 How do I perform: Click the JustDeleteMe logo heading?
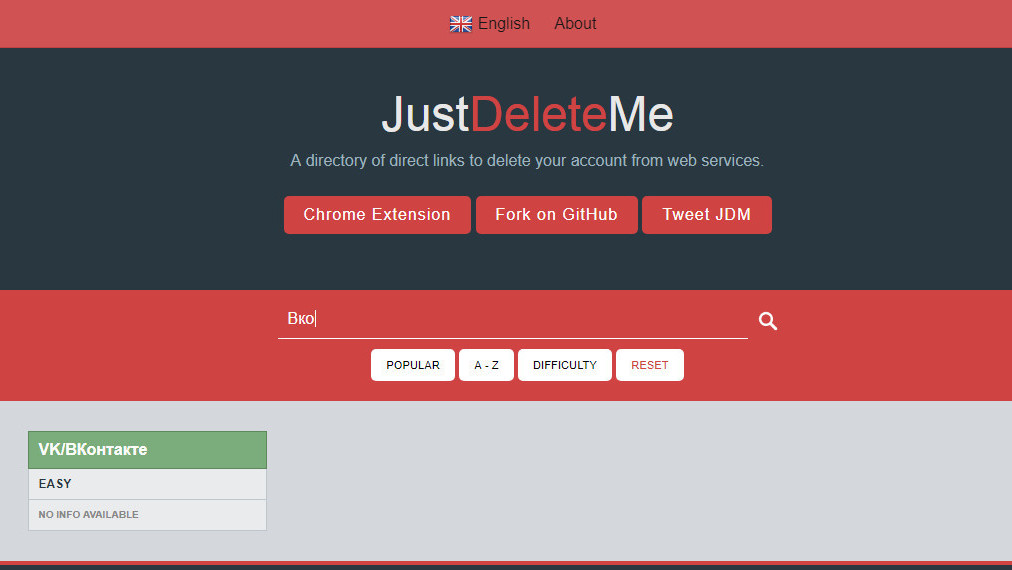[x=527, y=114]
